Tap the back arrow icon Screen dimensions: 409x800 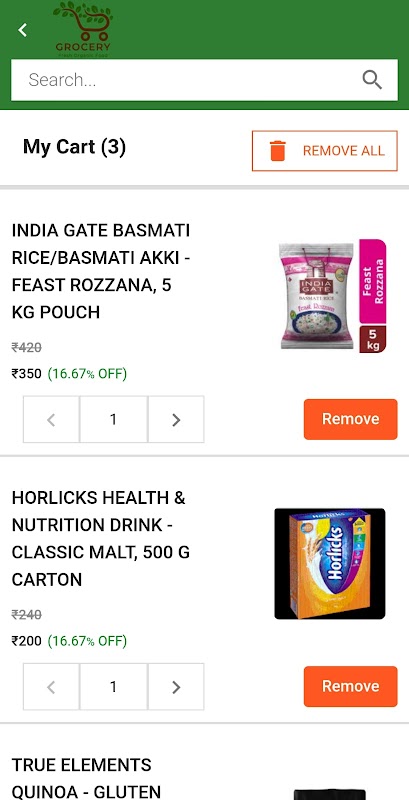click(x=22, y=30)
